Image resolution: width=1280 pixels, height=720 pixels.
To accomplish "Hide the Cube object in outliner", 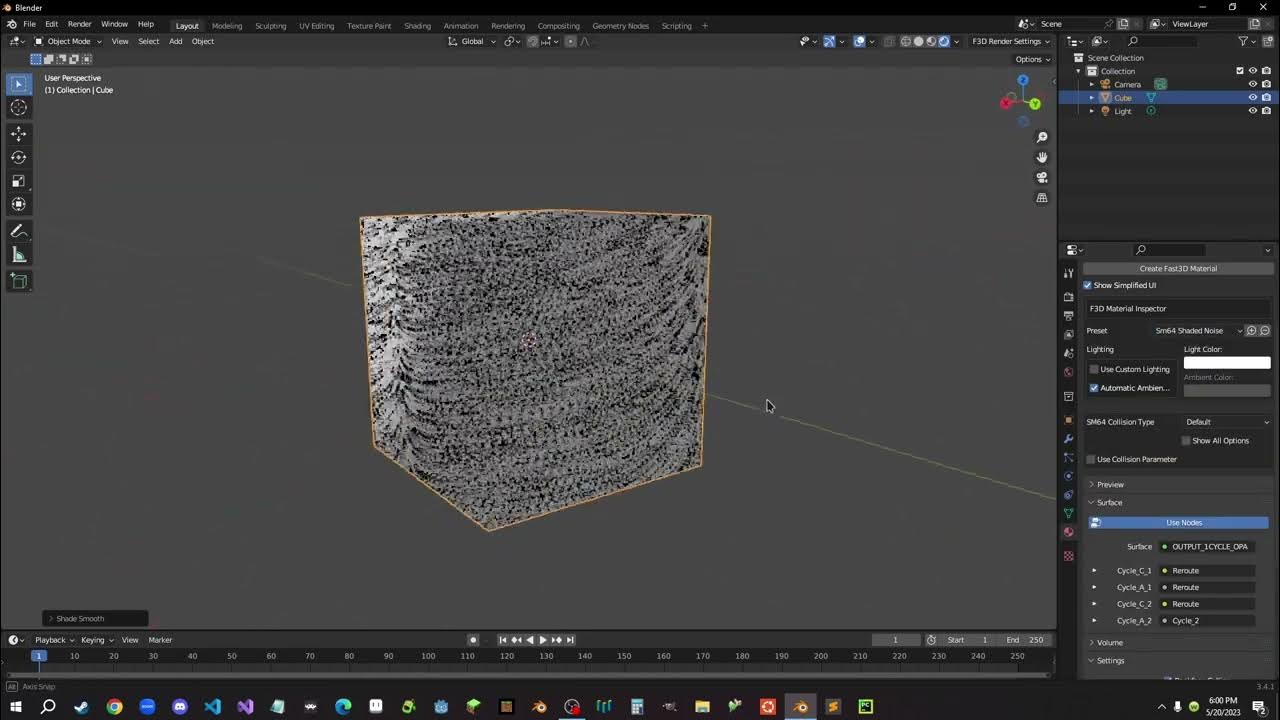I will pyautogui.click(x=1252, y=98).
